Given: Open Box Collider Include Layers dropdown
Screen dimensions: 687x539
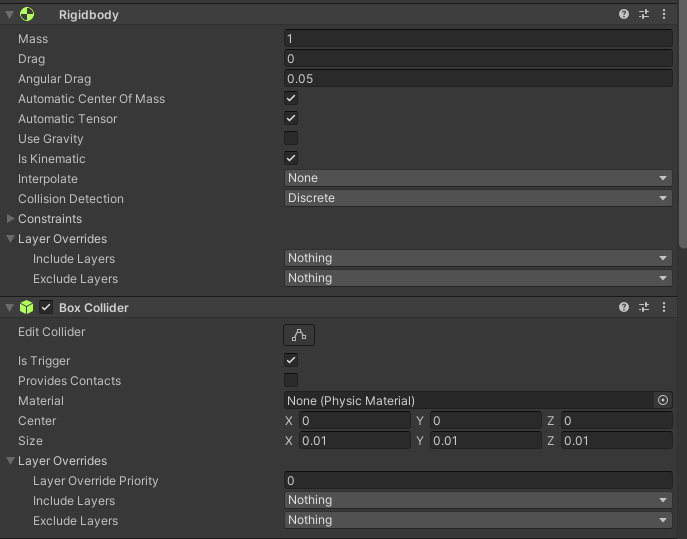Looking at the screenshot, I should [478, 501].
